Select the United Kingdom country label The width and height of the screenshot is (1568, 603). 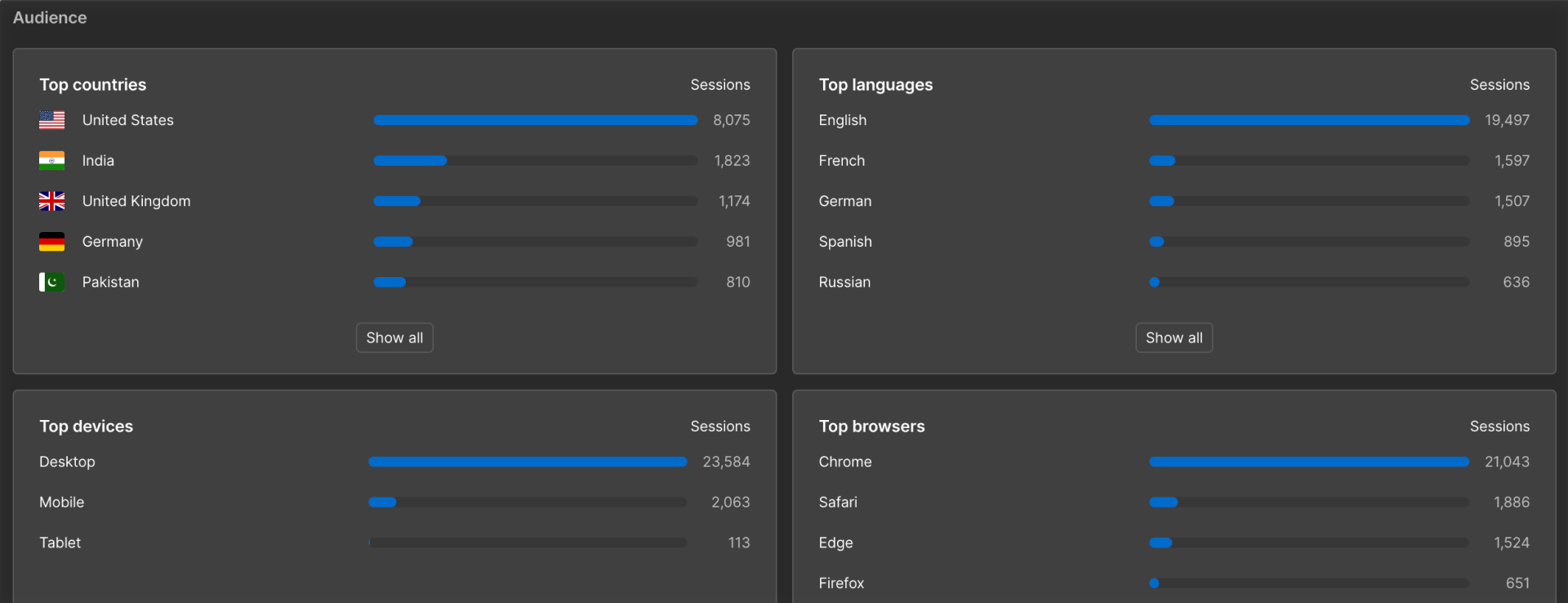[136, 201]
